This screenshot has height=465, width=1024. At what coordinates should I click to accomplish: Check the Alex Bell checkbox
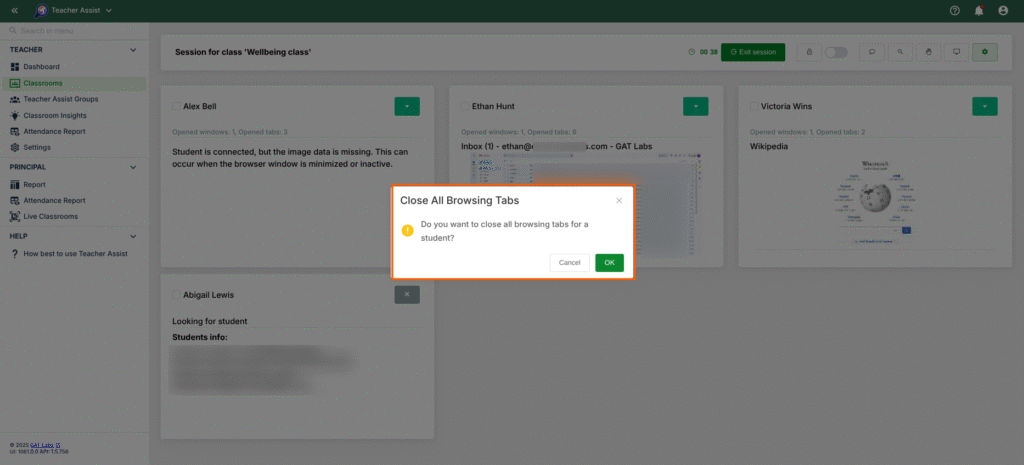point(176,105)
